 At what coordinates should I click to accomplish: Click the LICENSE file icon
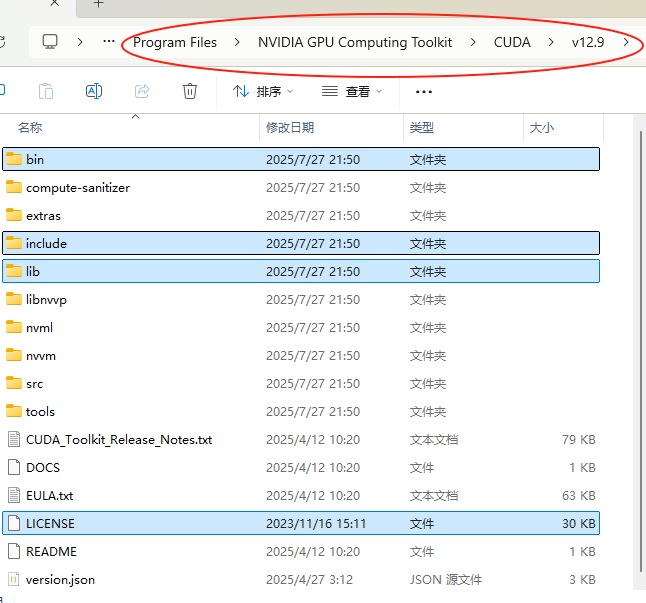coord(14,523)
